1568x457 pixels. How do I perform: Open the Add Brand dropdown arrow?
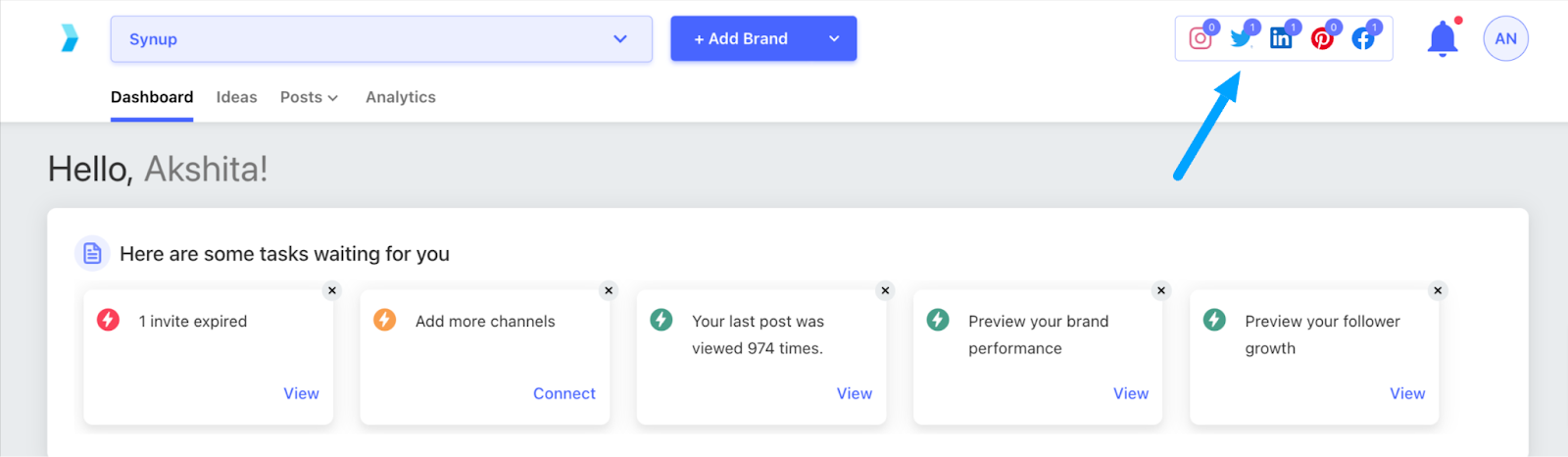(834, 39)
